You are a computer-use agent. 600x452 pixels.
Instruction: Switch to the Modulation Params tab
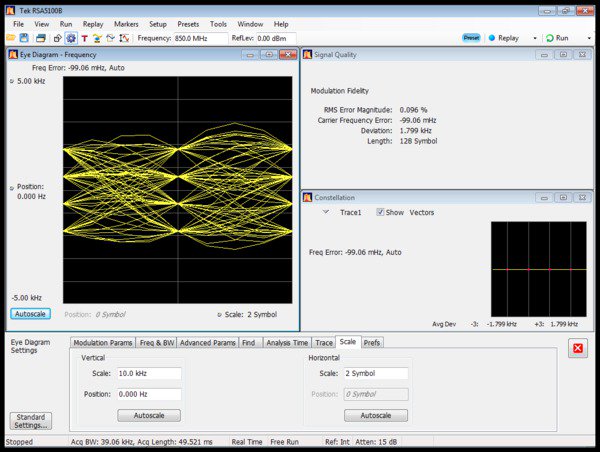coord(103,343)
